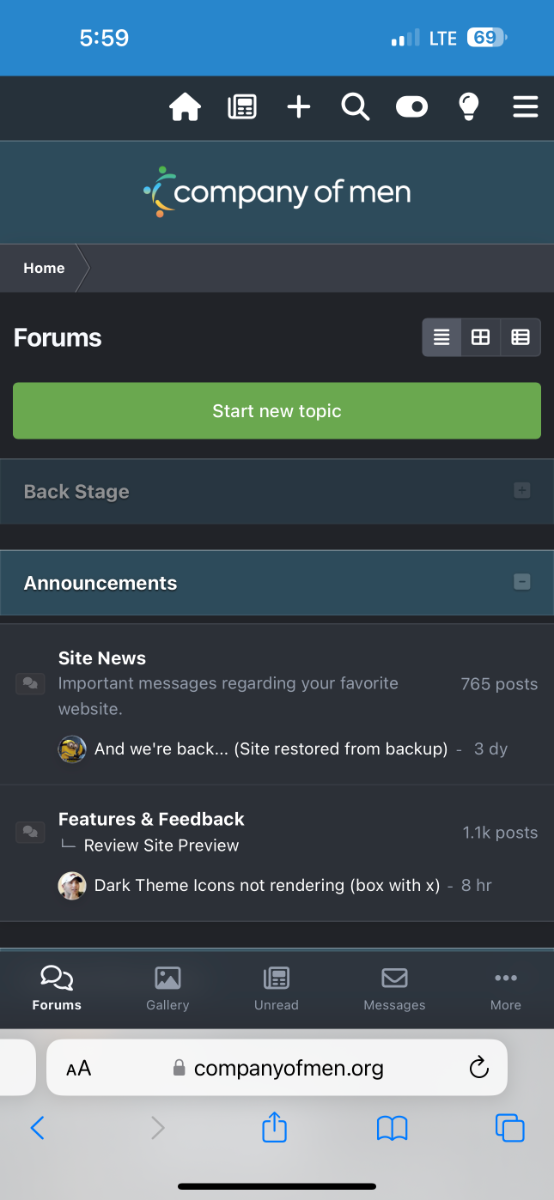This screenshot has height=1200, width=554.
Task: Open the news feed icon in top toolbar
Action: (x=242, y=107)
